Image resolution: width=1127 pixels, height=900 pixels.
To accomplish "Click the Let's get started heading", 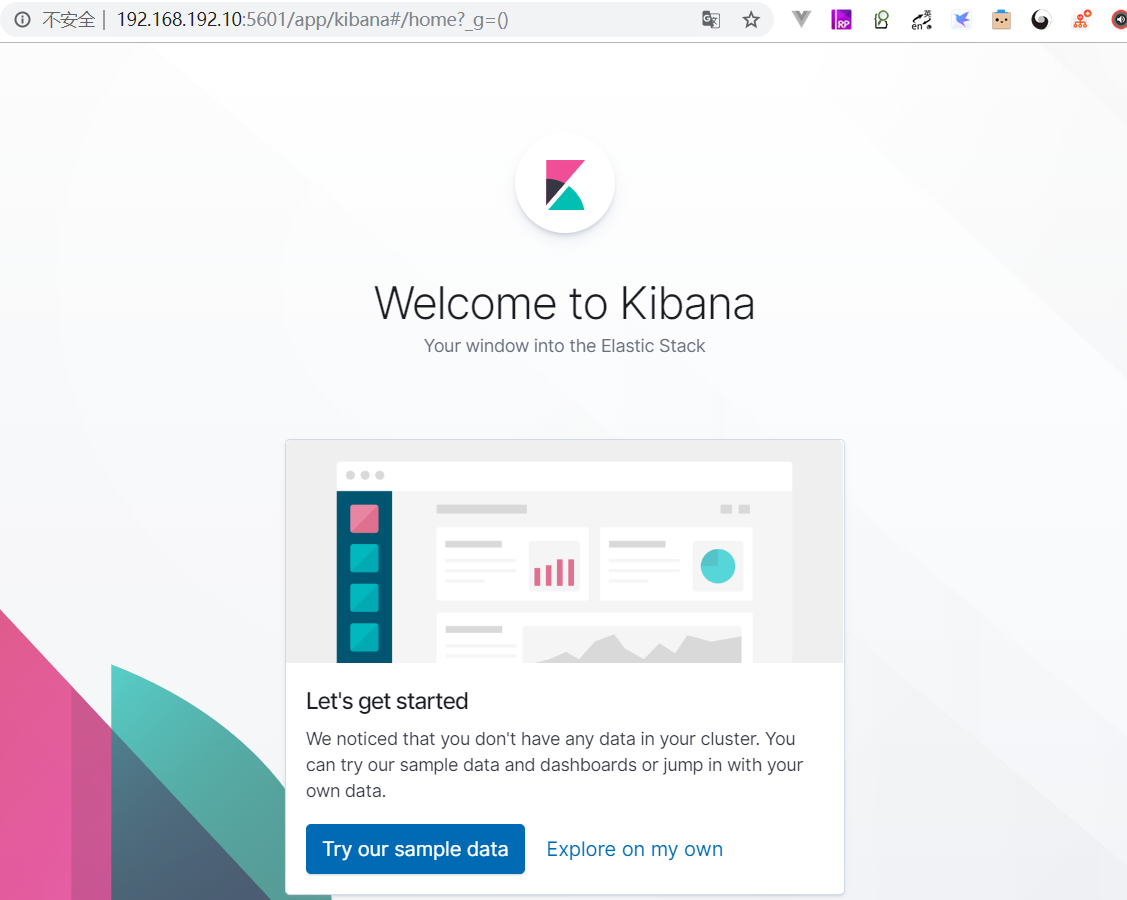I will point(387,701).
